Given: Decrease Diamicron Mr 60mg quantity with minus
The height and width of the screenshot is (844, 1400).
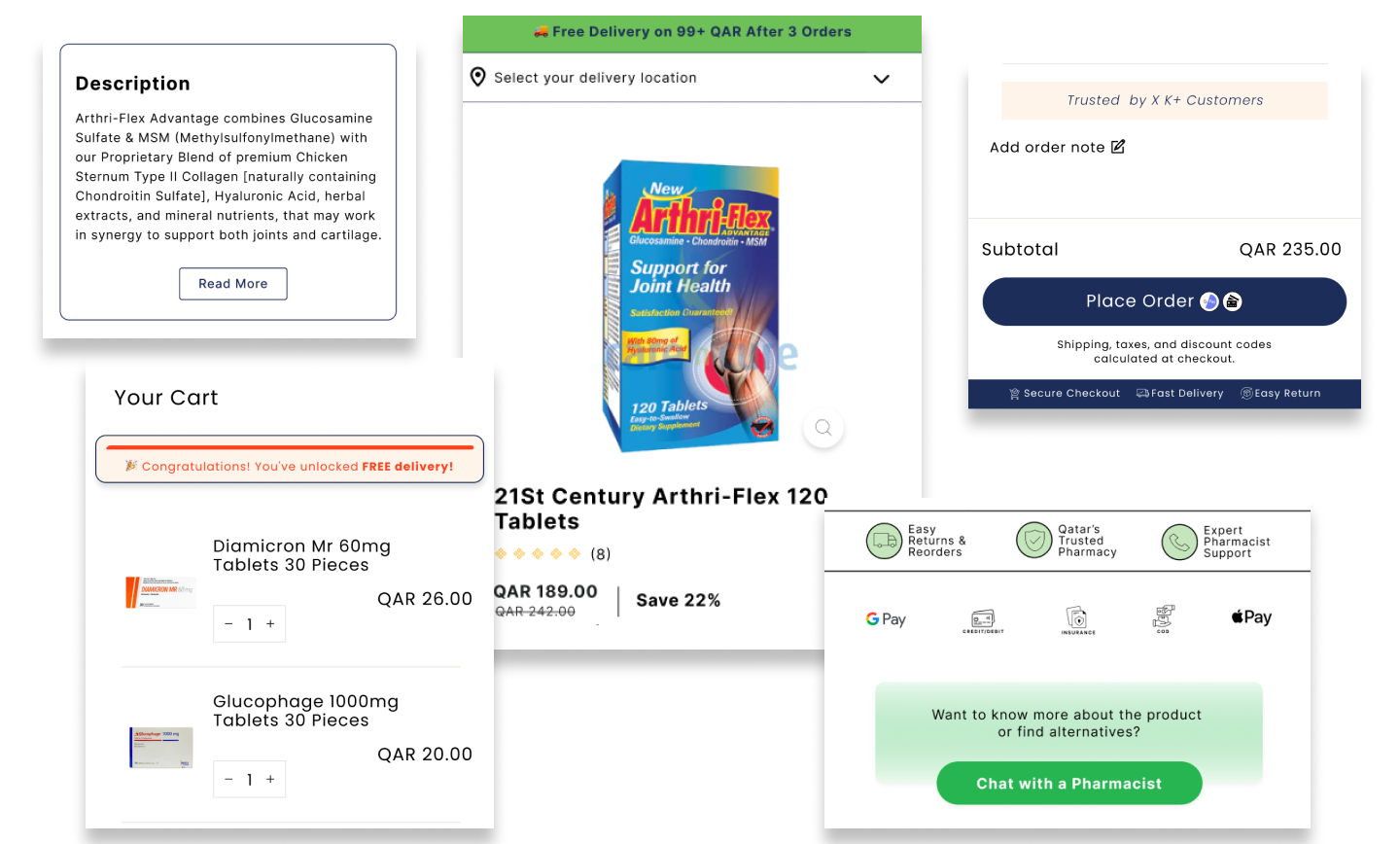Looking at the screenshot, I should click(x=228, y=624).
